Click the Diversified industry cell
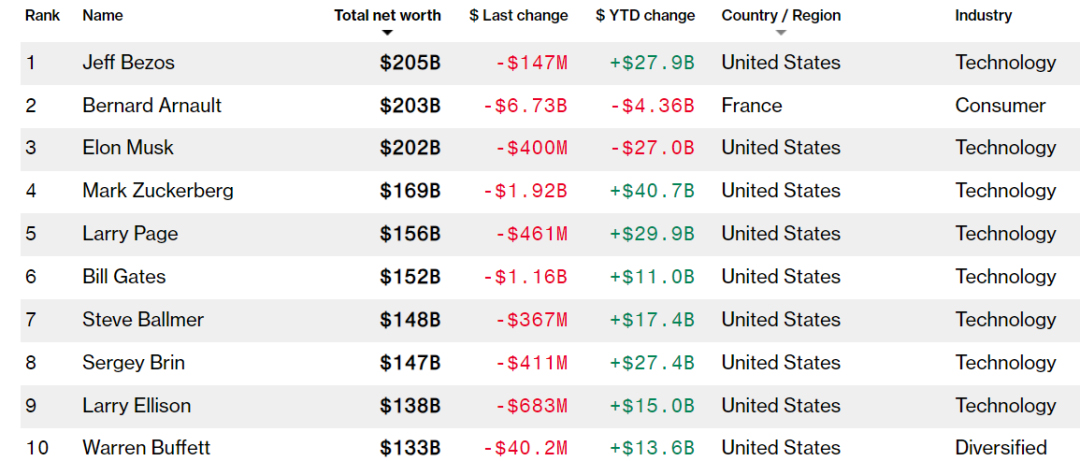Image resolution: width=1080 pixels, height=461 pixels. 1001,448
